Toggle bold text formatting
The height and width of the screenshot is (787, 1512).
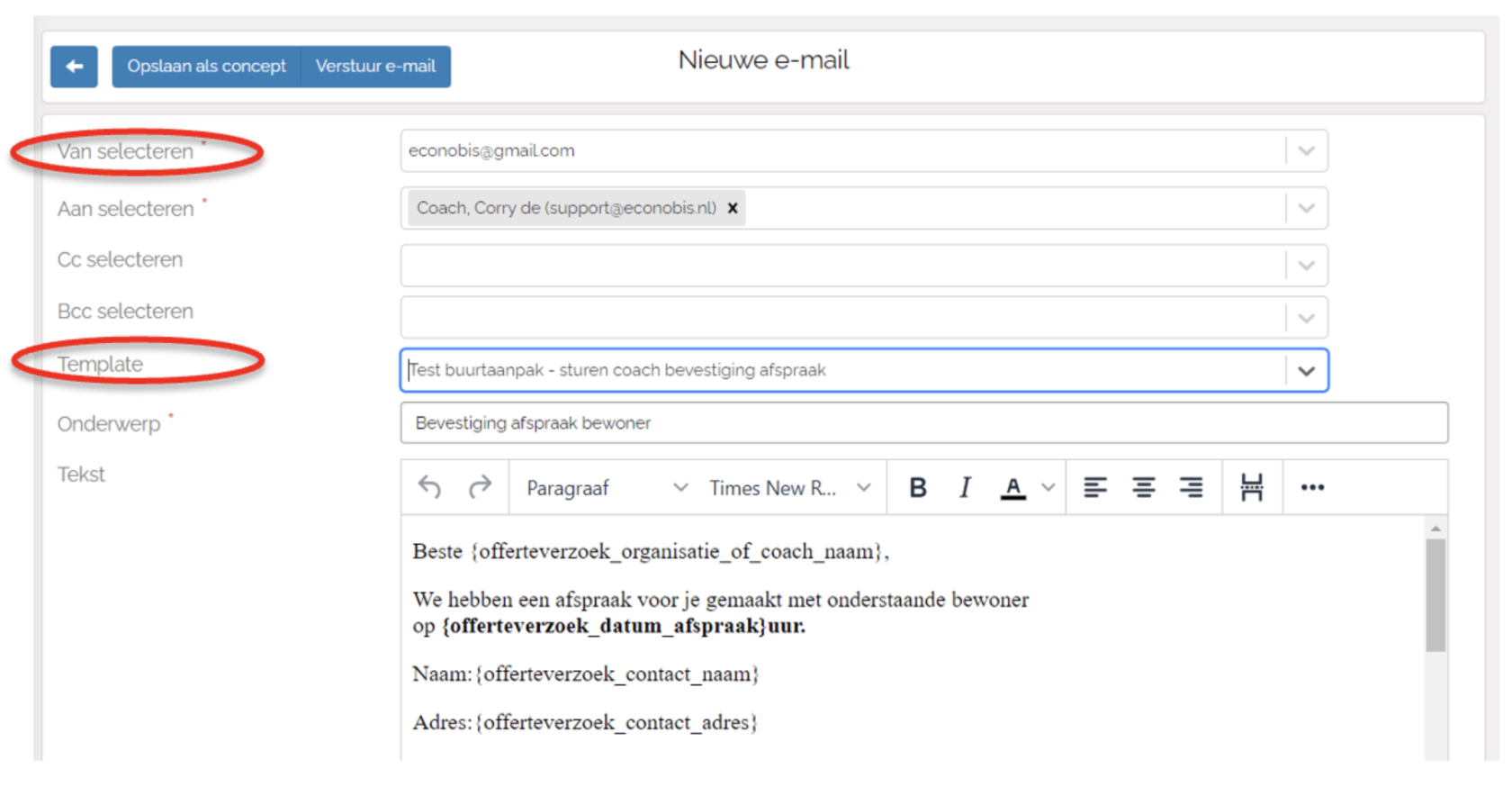pos(917,487)
